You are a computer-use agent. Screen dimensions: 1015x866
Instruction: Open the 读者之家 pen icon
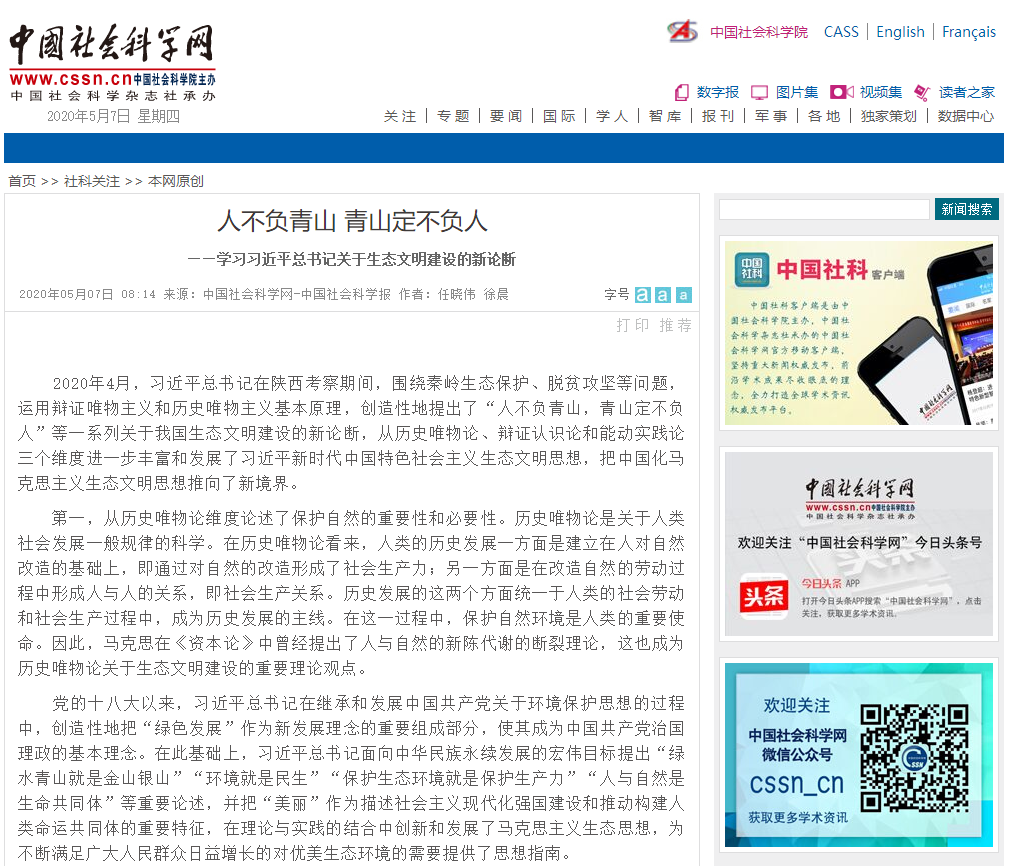coord(922,92)
